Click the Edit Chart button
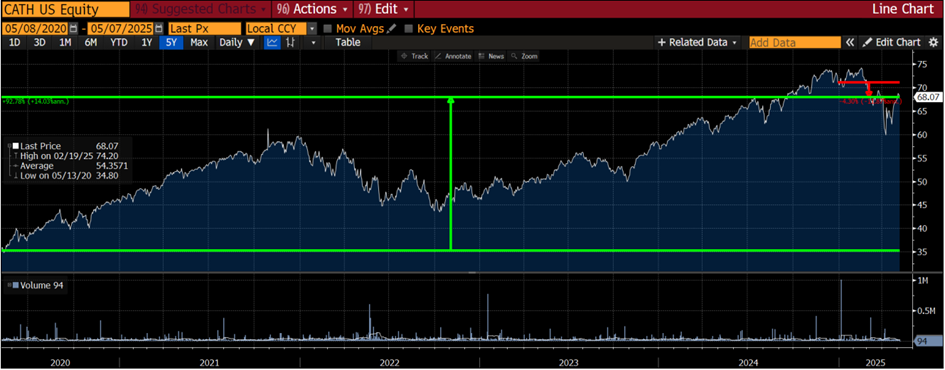945x370 pixels. pyautogui.click(x=892, y=42)
